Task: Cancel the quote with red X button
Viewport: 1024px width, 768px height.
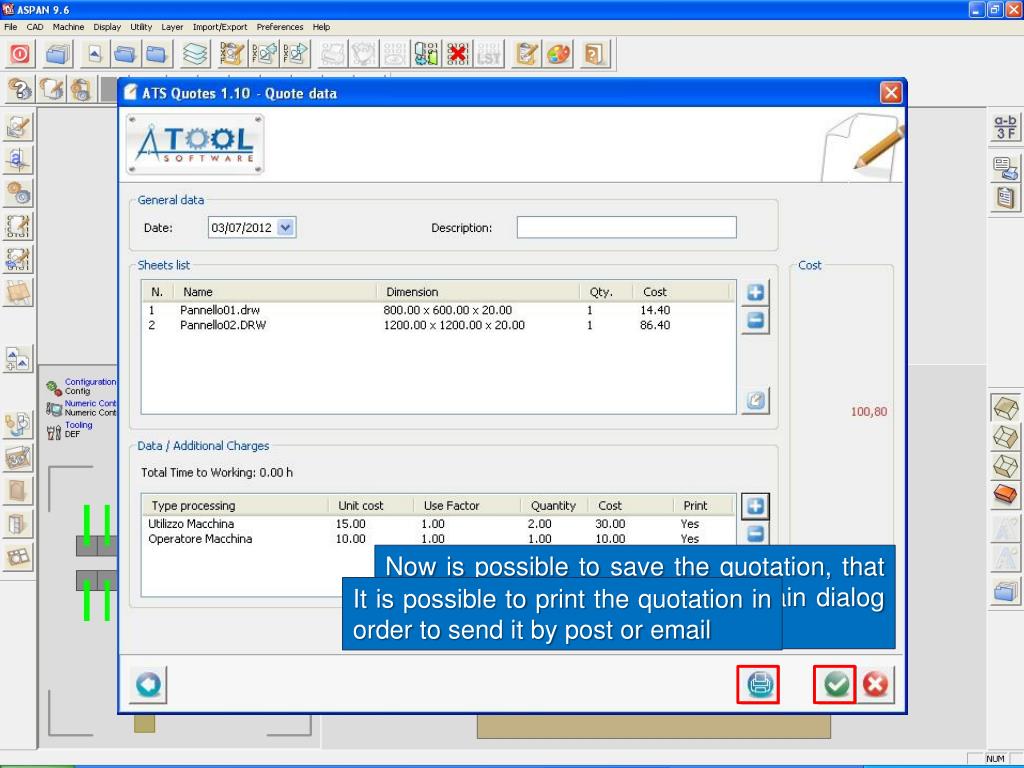Action: click(x=875, y=684)
